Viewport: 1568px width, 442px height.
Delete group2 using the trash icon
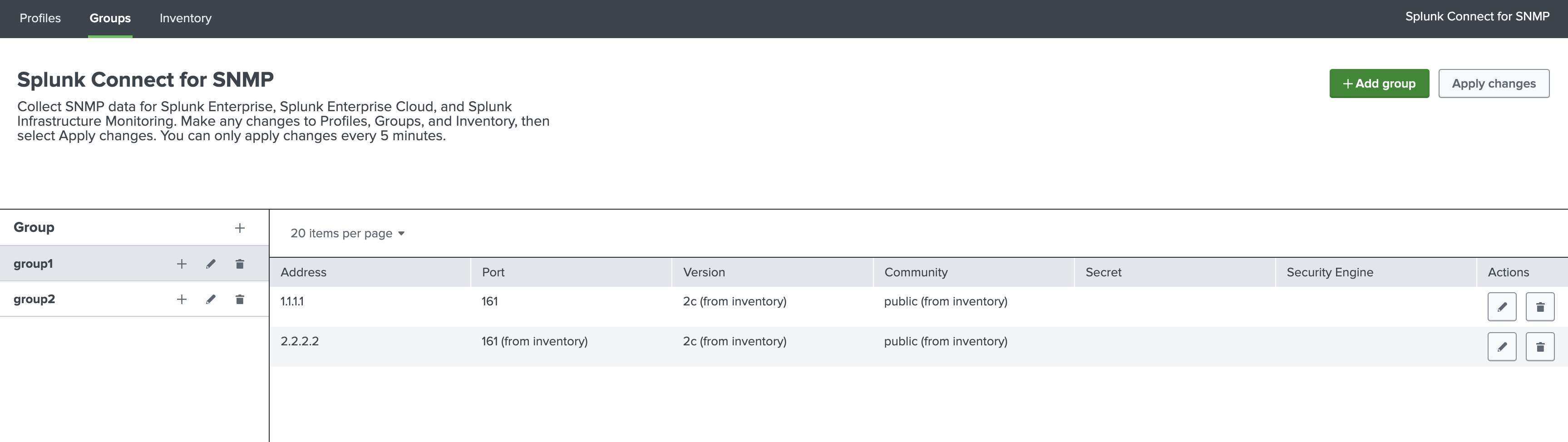[240, 299]
